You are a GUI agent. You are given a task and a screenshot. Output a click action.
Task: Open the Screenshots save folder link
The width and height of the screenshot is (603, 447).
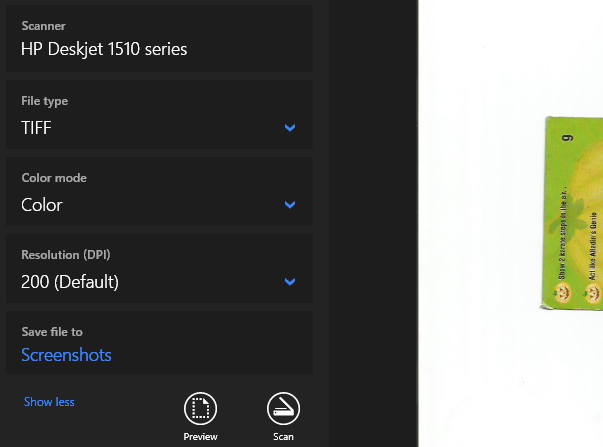66,355
